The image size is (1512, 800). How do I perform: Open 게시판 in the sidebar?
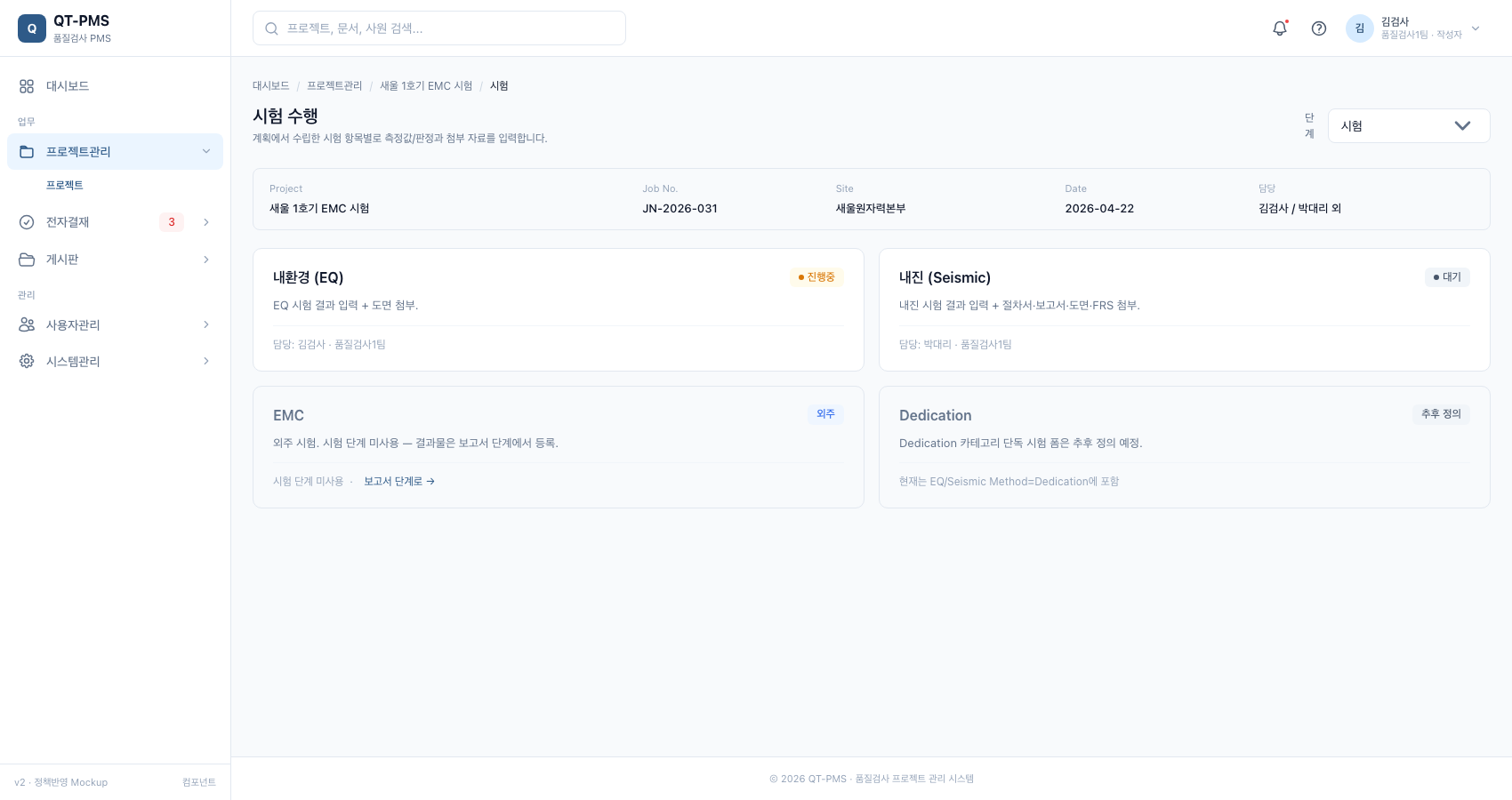(115, 260)
